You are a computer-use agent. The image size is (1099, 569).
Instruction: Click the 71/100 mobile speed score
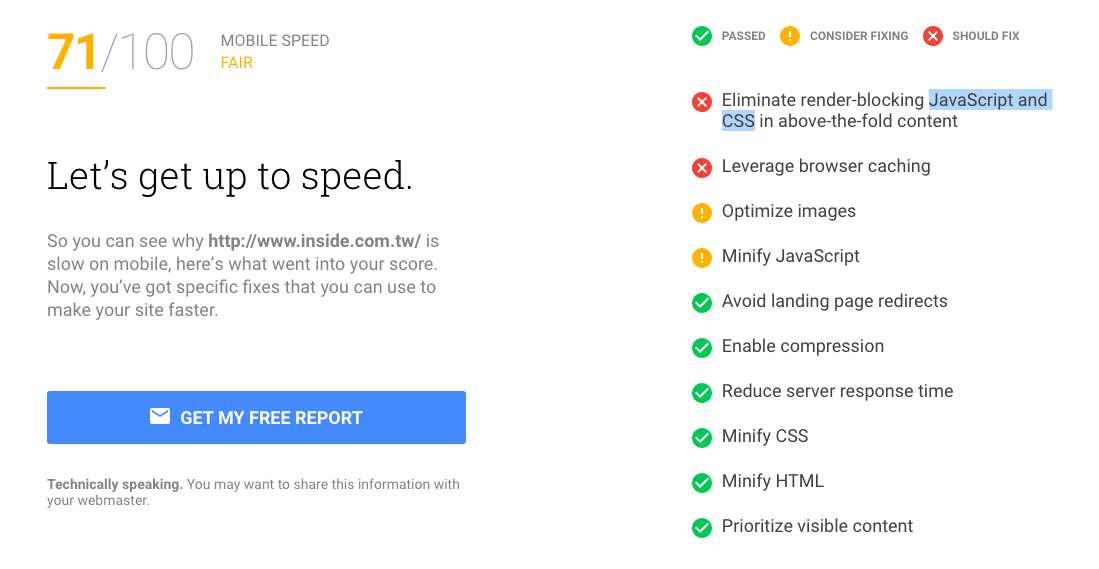point(121,53)
